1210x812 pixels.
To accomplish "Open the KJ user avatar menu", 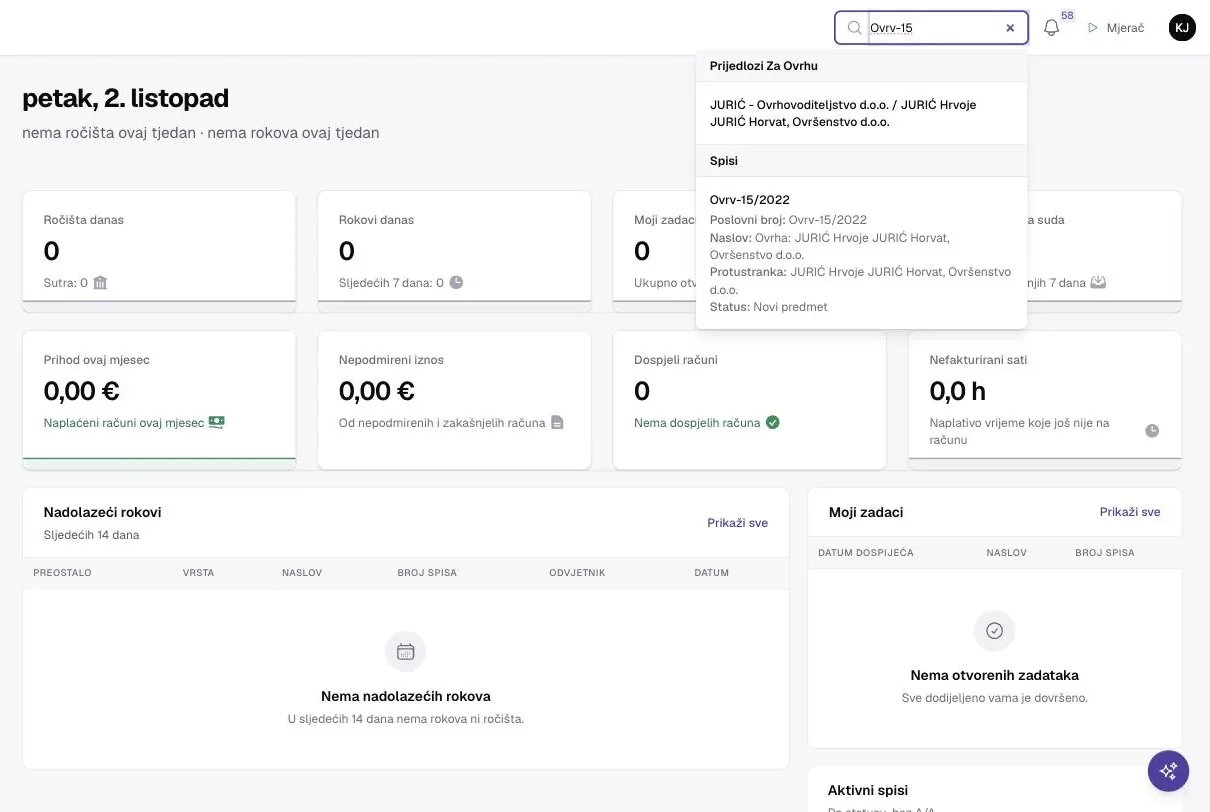I will click(1182, 28).
